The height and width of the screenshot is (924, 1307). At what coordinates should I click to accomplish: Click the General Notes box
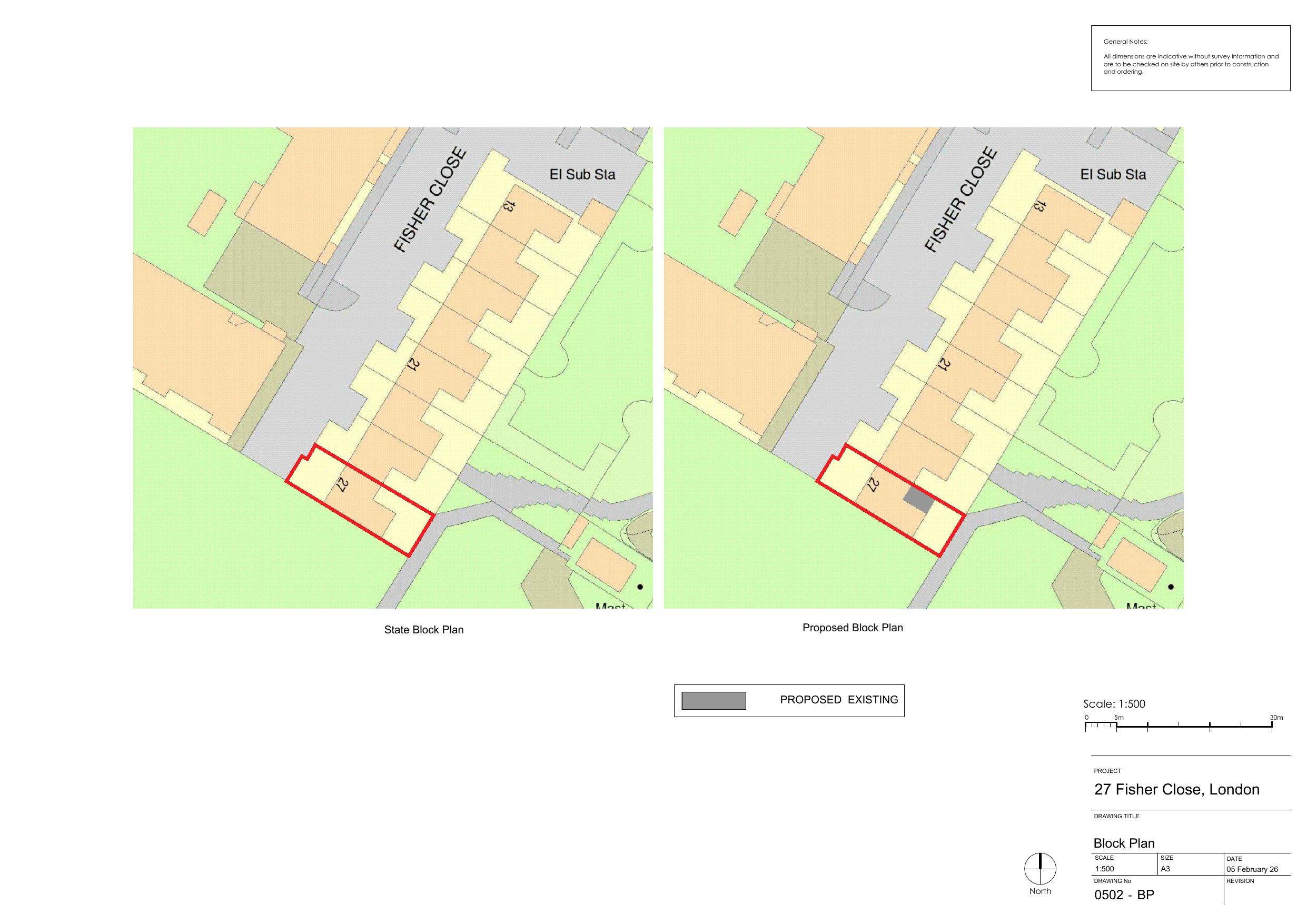1190,58
